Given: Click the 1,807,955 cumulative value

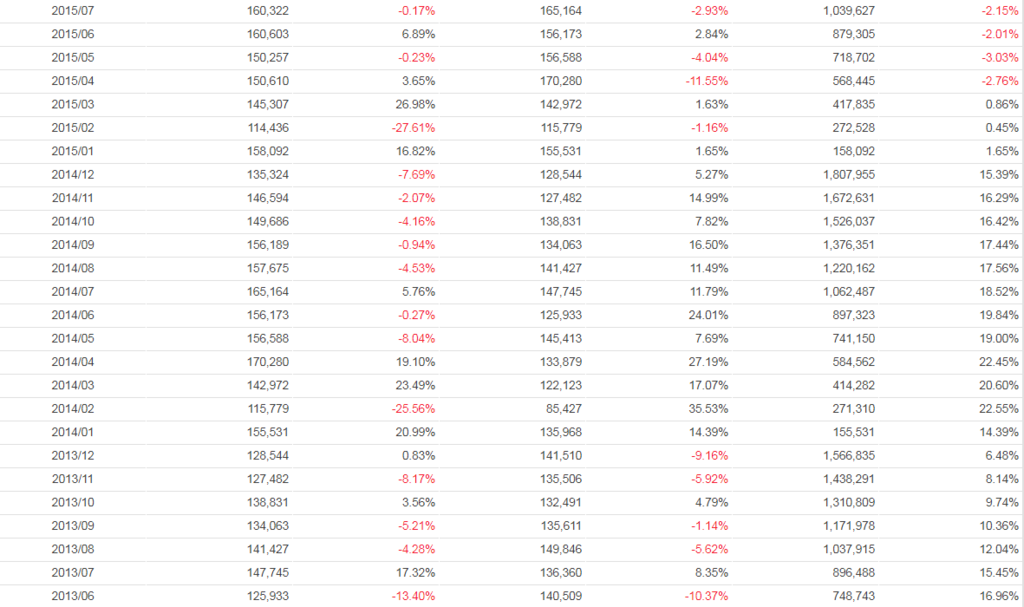Looking at the screenshot, I should [847, 175].
